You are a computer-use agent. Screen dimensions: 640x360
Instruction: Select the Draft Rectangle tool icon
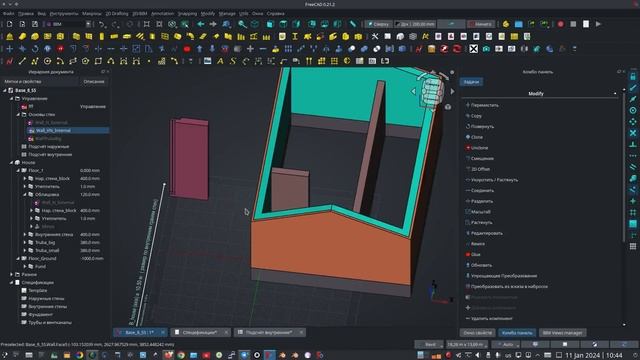98,61
